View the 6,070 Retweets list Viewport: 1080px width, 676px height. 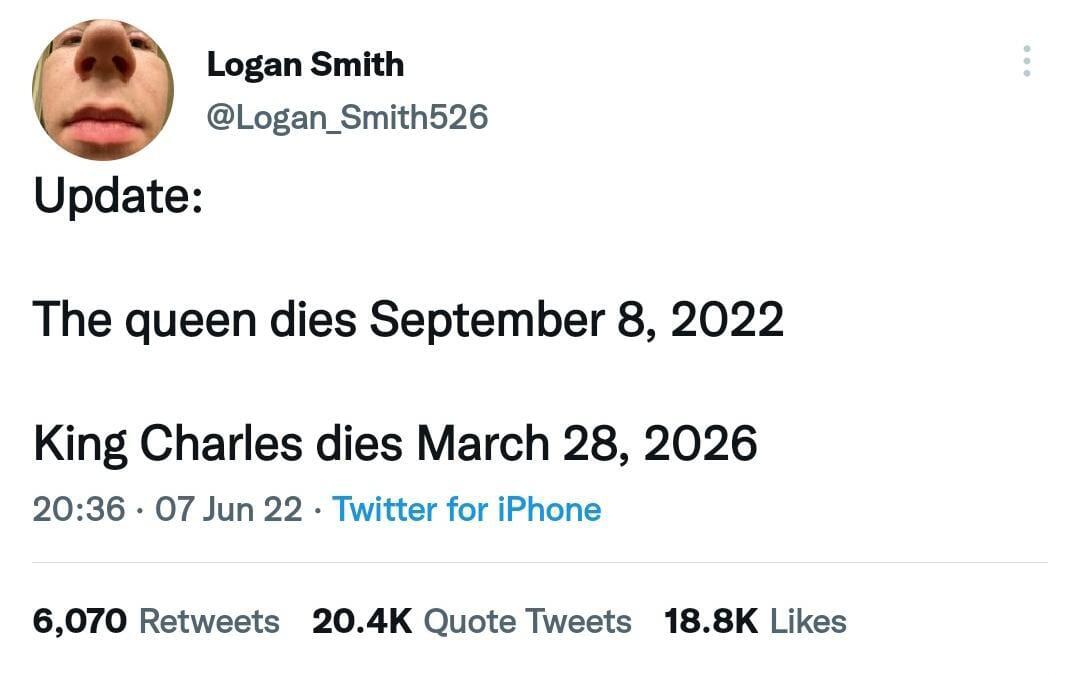(x=156, y=621)
